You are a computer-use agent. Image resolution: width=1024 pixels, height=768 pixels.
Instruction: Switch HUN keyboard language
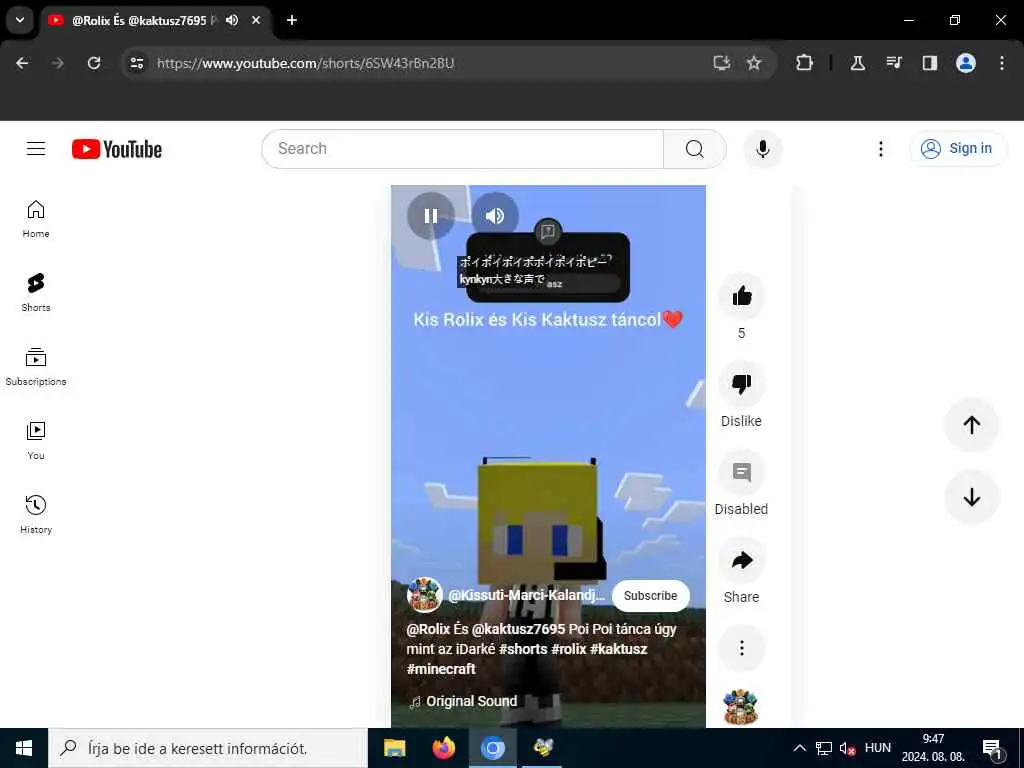pyautogui.click(x=878, y=748)
